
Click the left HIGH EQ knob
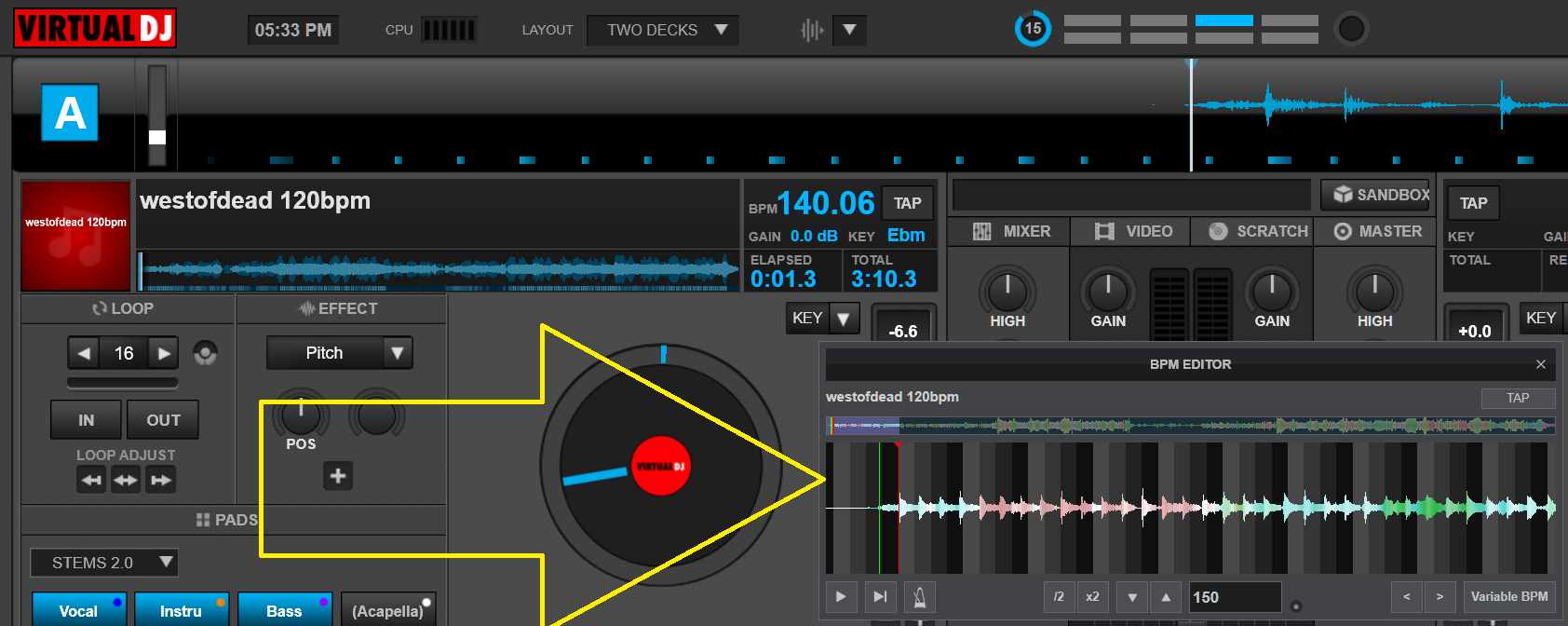pyautogui.click(x=1007, y=291)
